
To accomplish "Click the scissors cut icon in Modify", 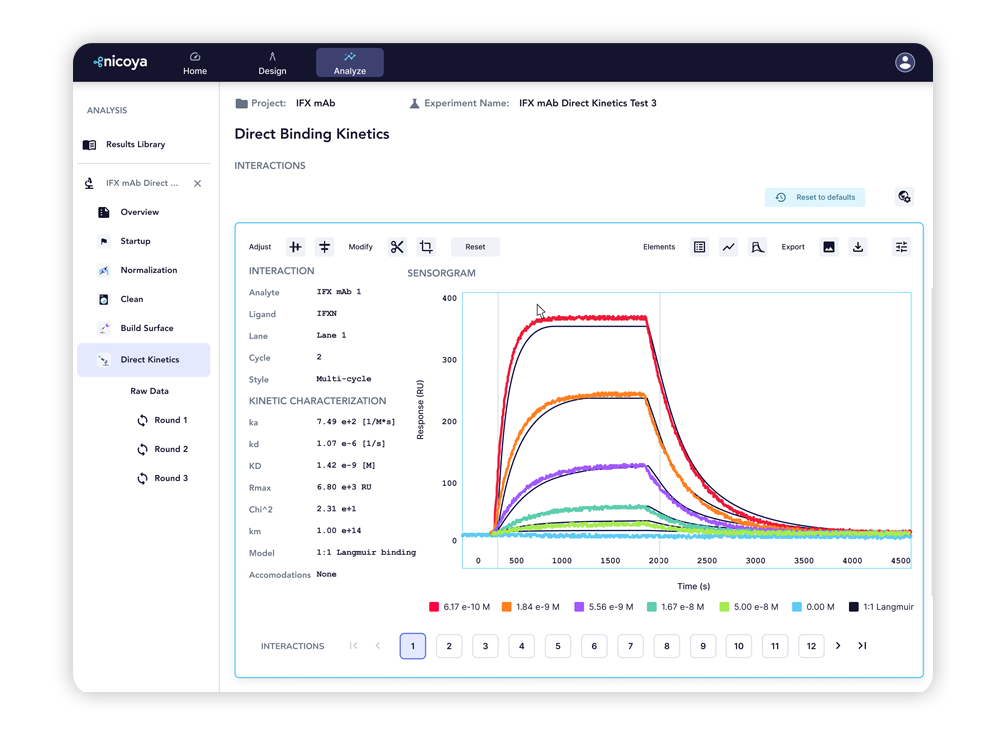I will [397, 247].
